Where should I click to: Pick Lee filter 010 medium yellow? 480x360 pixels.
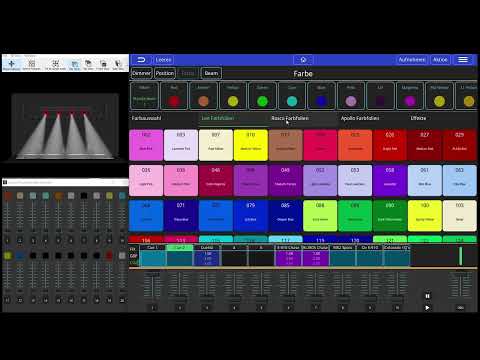[x=251, y=145]
